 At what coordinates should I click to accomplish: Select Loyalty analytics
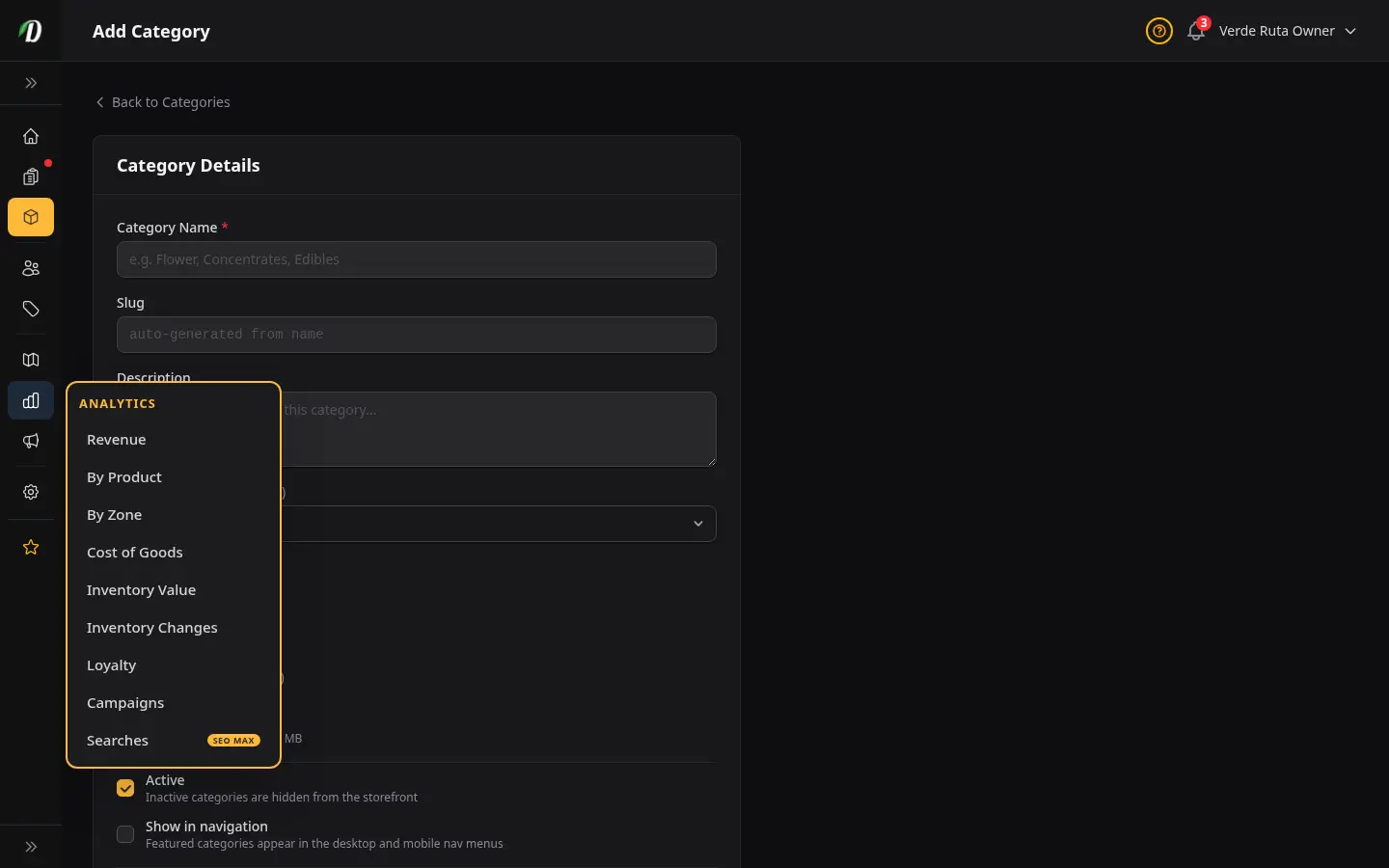[174, 665]
